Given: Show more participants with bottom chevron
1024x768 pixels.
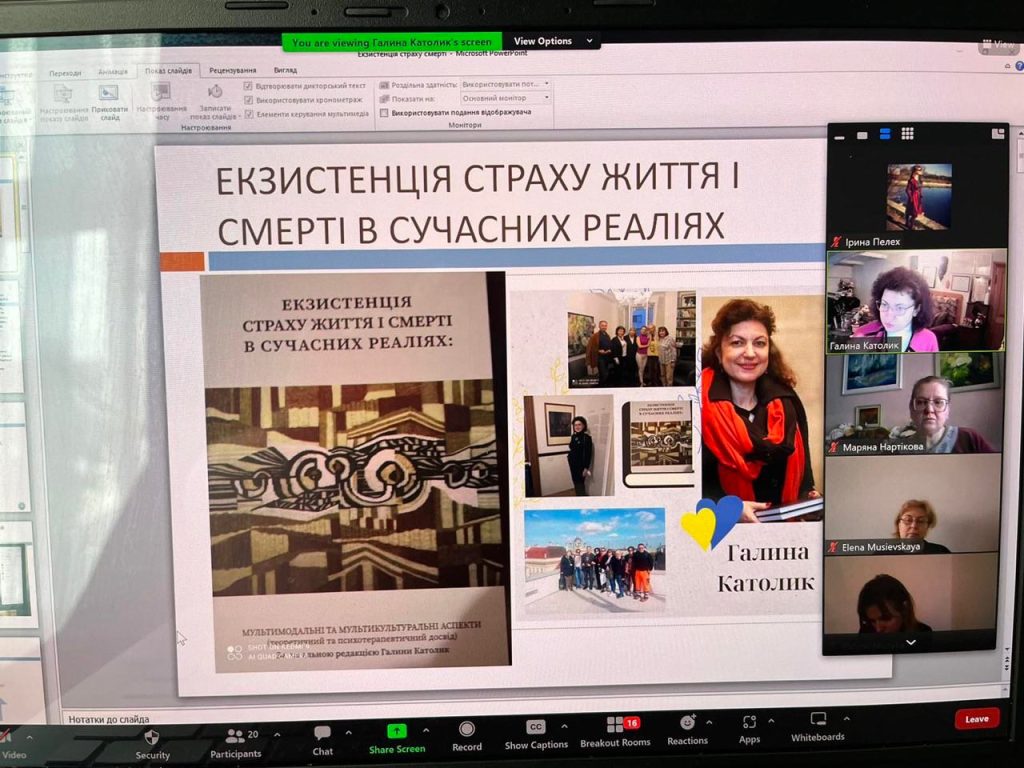Looking at the screenshot, I should 910,643.
